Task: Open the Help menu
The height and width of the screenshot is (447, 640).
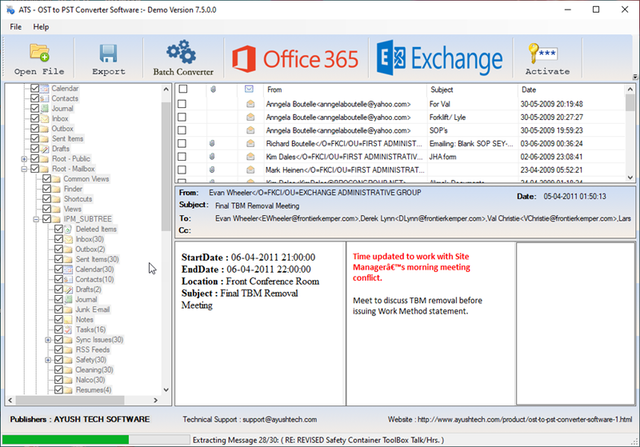Action: pos(41,26)
